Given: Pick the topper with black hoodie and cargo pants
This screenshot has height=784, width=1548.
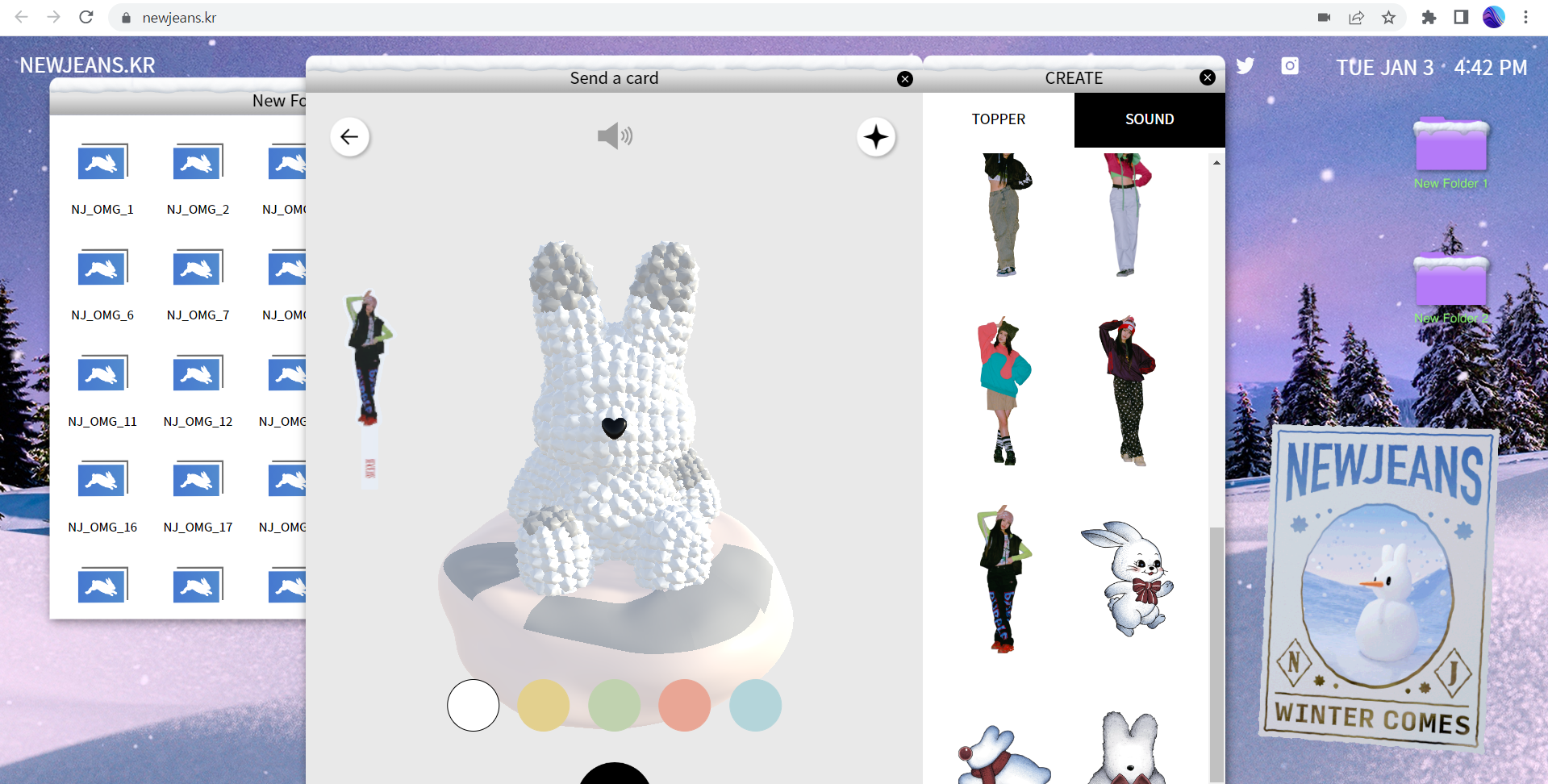Looking at the screenshot, I should [1006, 215].
